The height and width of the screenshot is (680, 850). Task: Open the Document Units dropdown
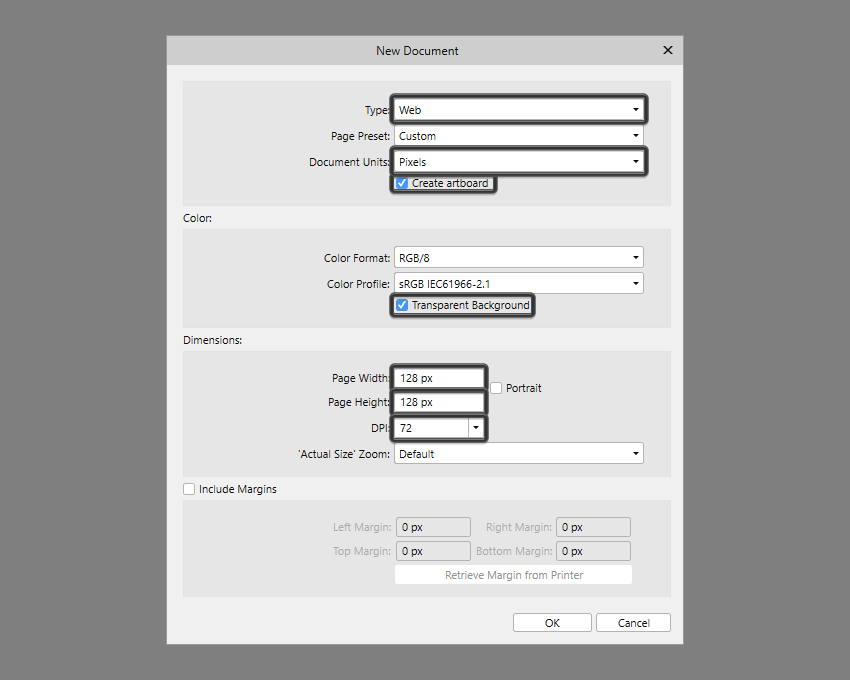518,161
